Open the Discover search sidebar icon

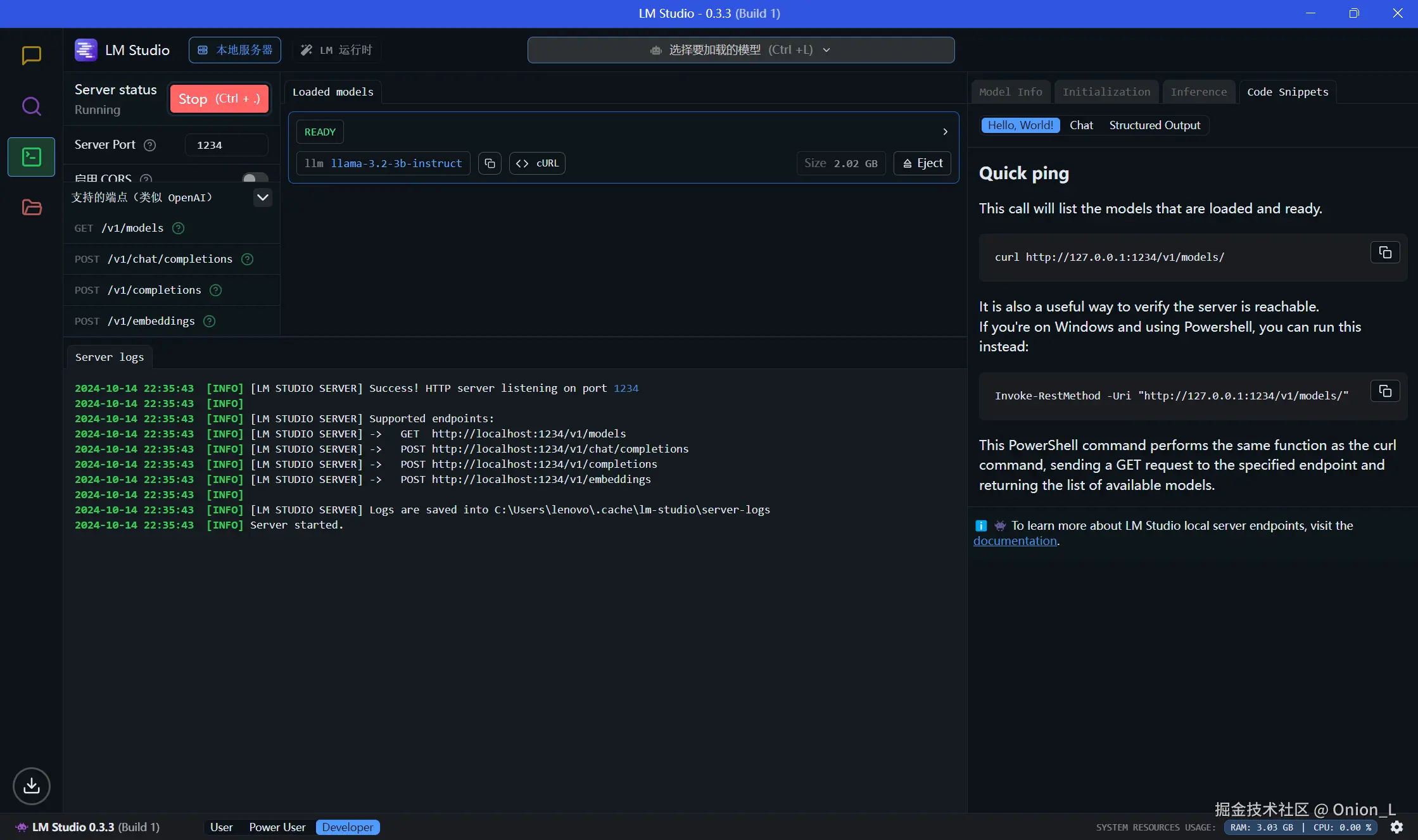(x=31, y=106)
